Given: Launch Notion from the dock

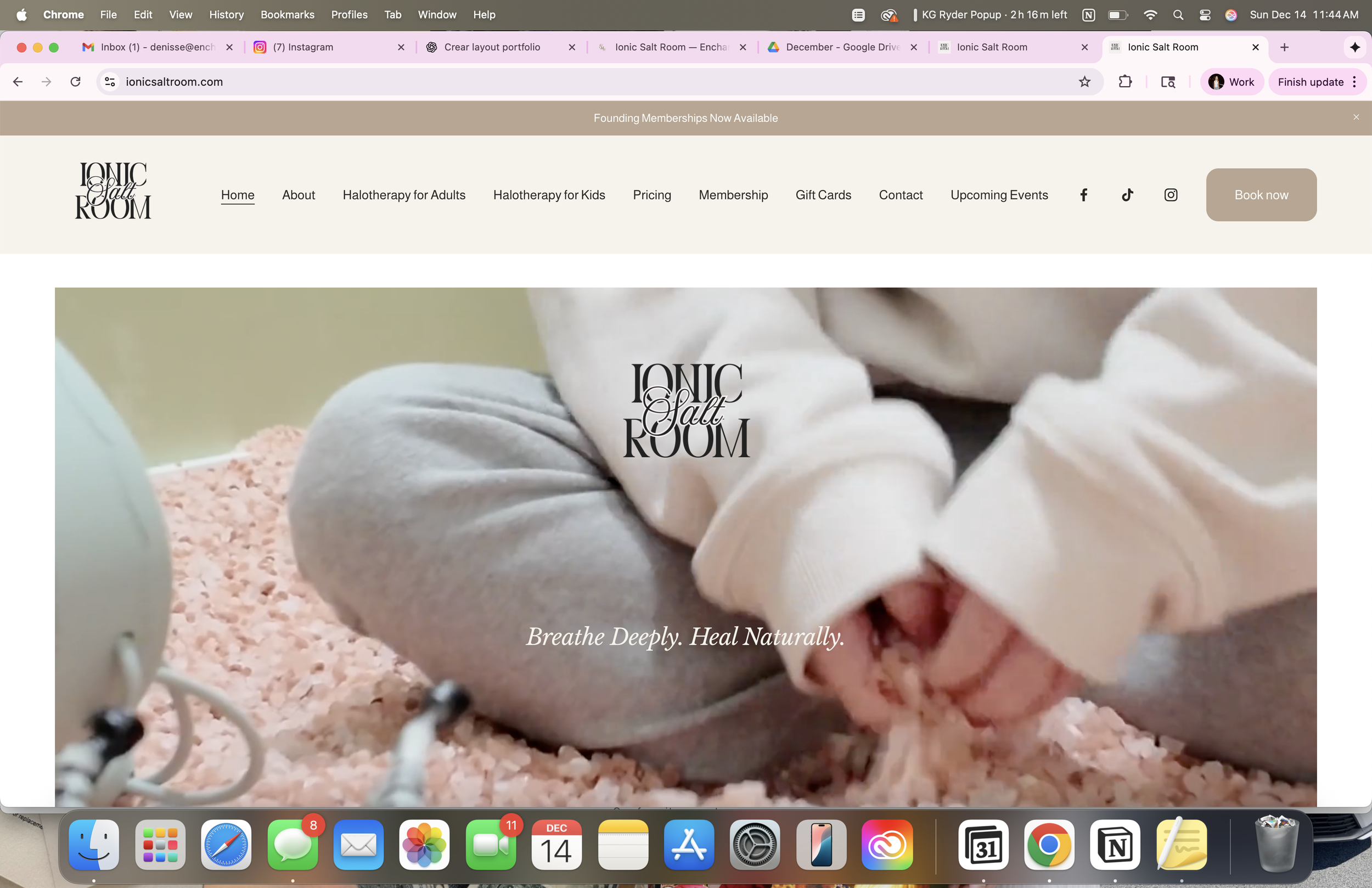Looking at the screenshot, I should coord(1115,845).
